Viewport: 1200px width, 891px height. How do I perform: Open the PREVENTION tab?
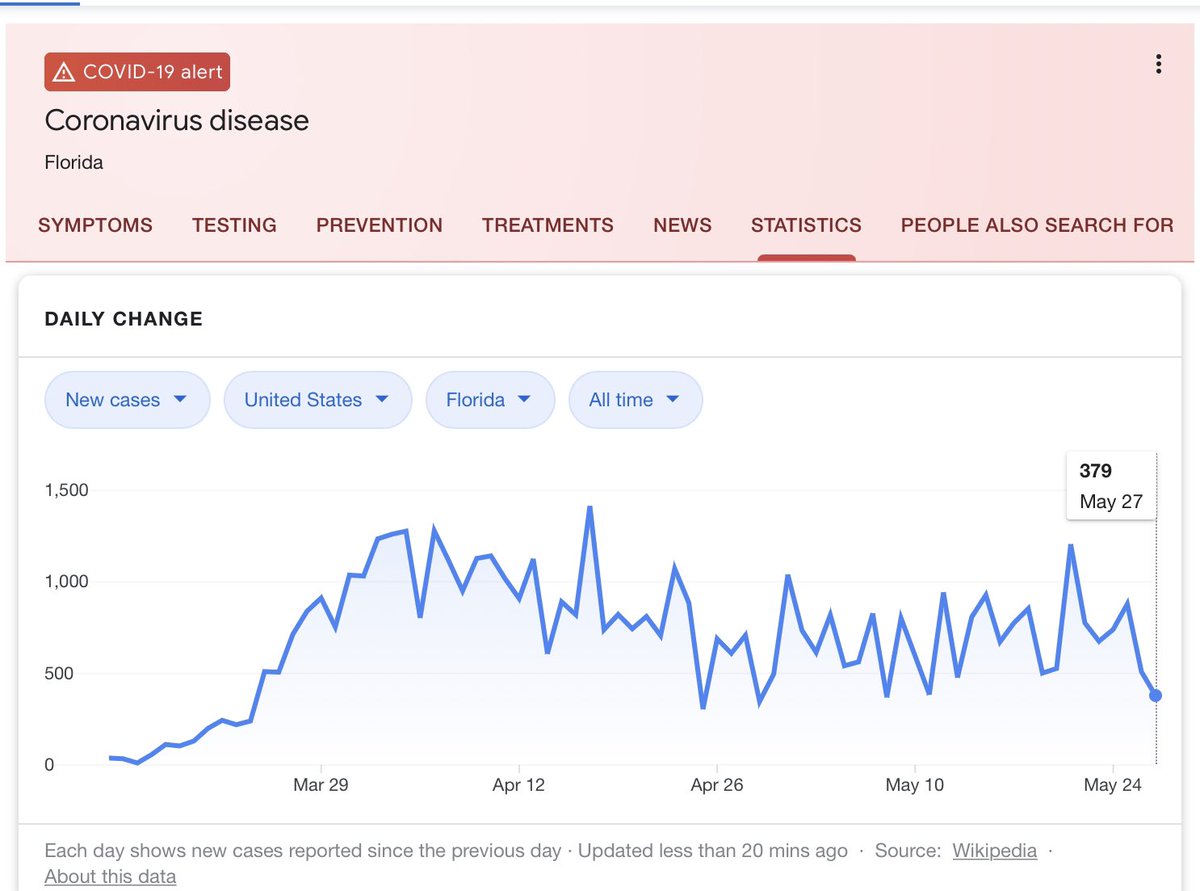(379, 225)
